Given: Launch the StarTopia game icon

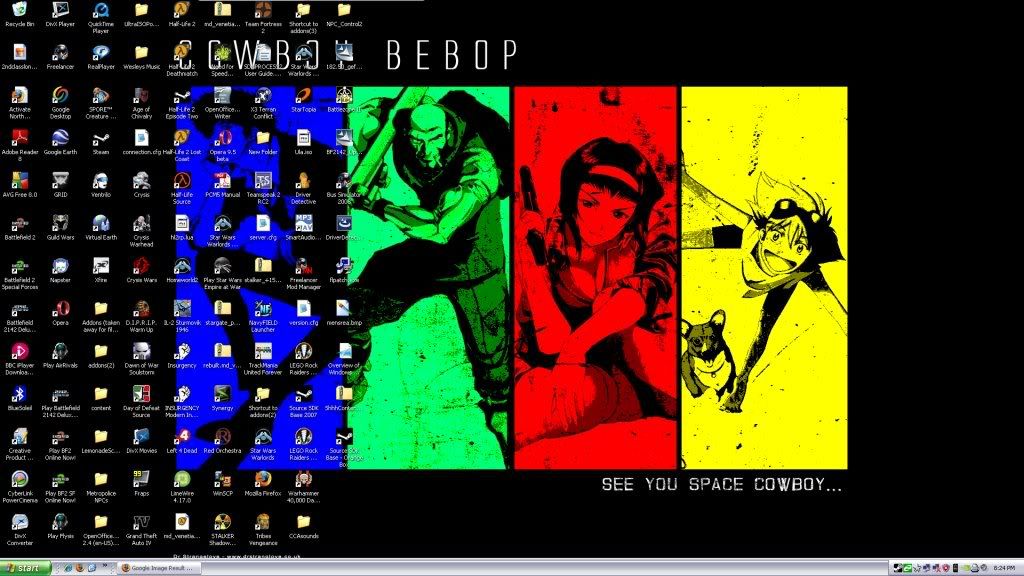Looking at the screenshot, I should 304,99.
